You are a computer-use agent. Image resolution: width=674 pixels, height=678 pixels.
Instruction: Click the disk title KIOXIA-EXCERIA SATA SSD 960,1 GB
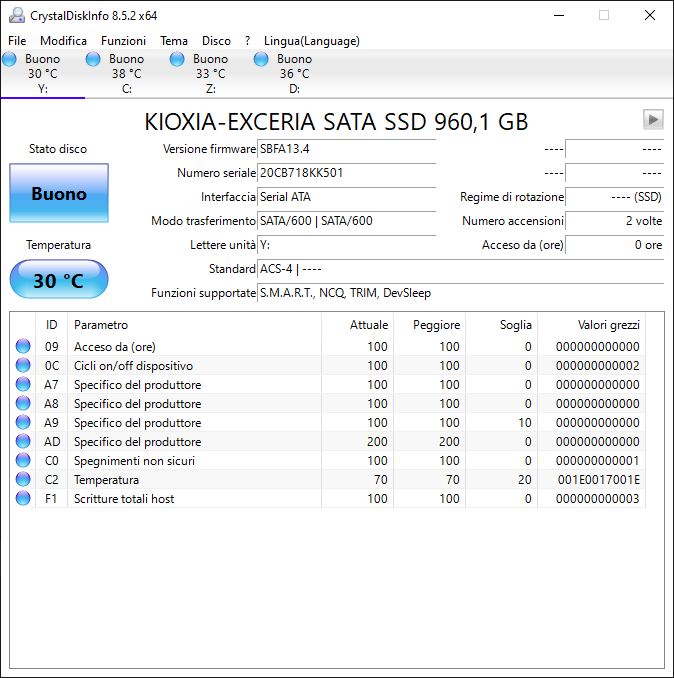pos(336,122)
